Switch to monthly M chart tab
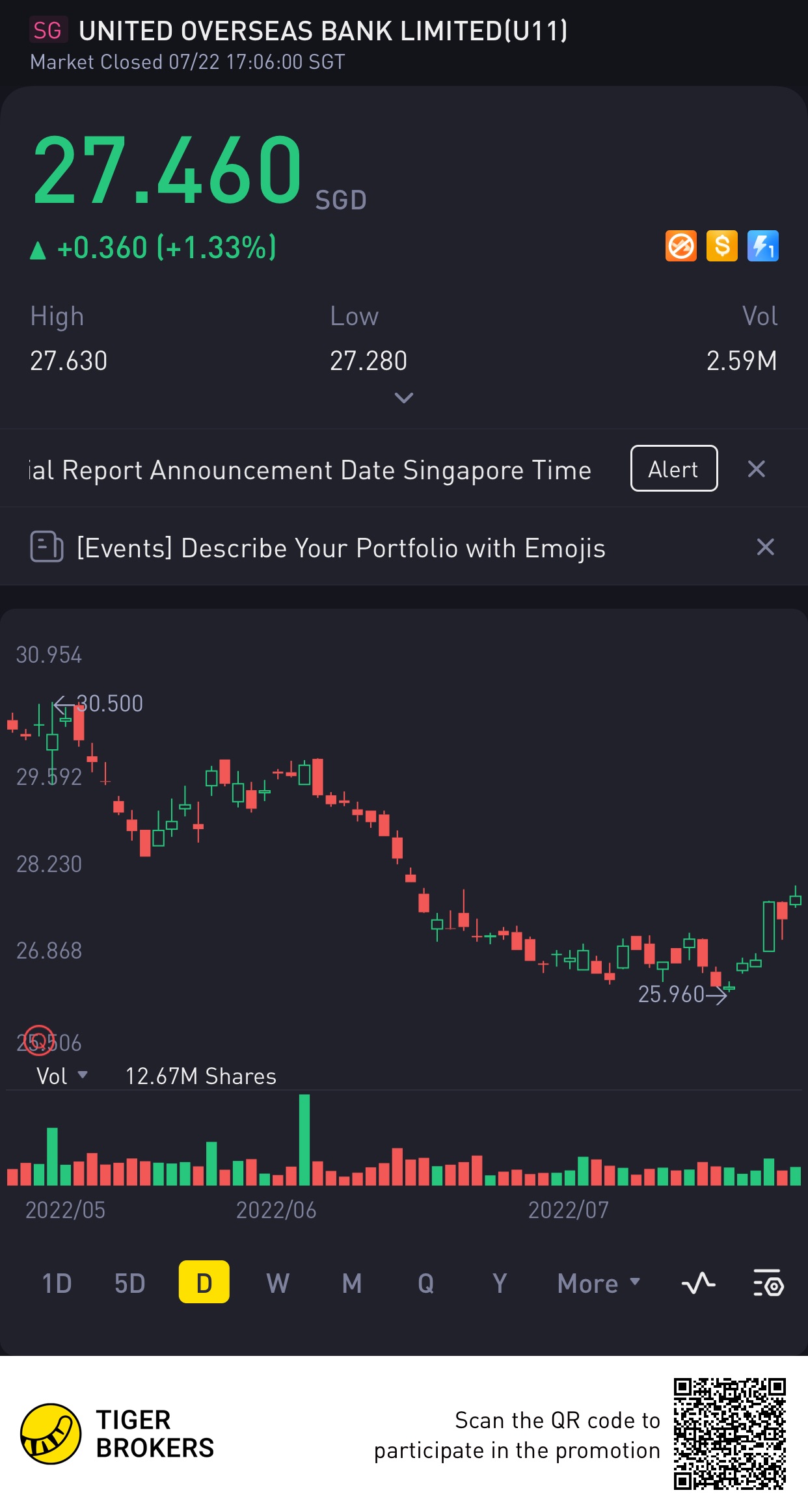808x1512 pixels. pyautogui.click(x=352, y=1284)
